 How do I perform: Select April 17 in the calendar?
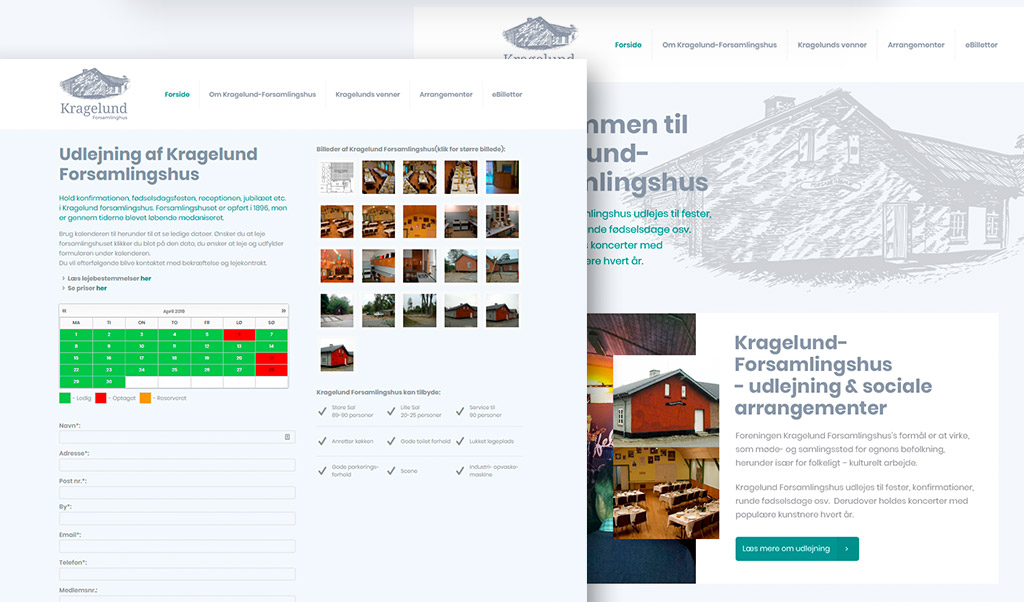click(142, 358)
